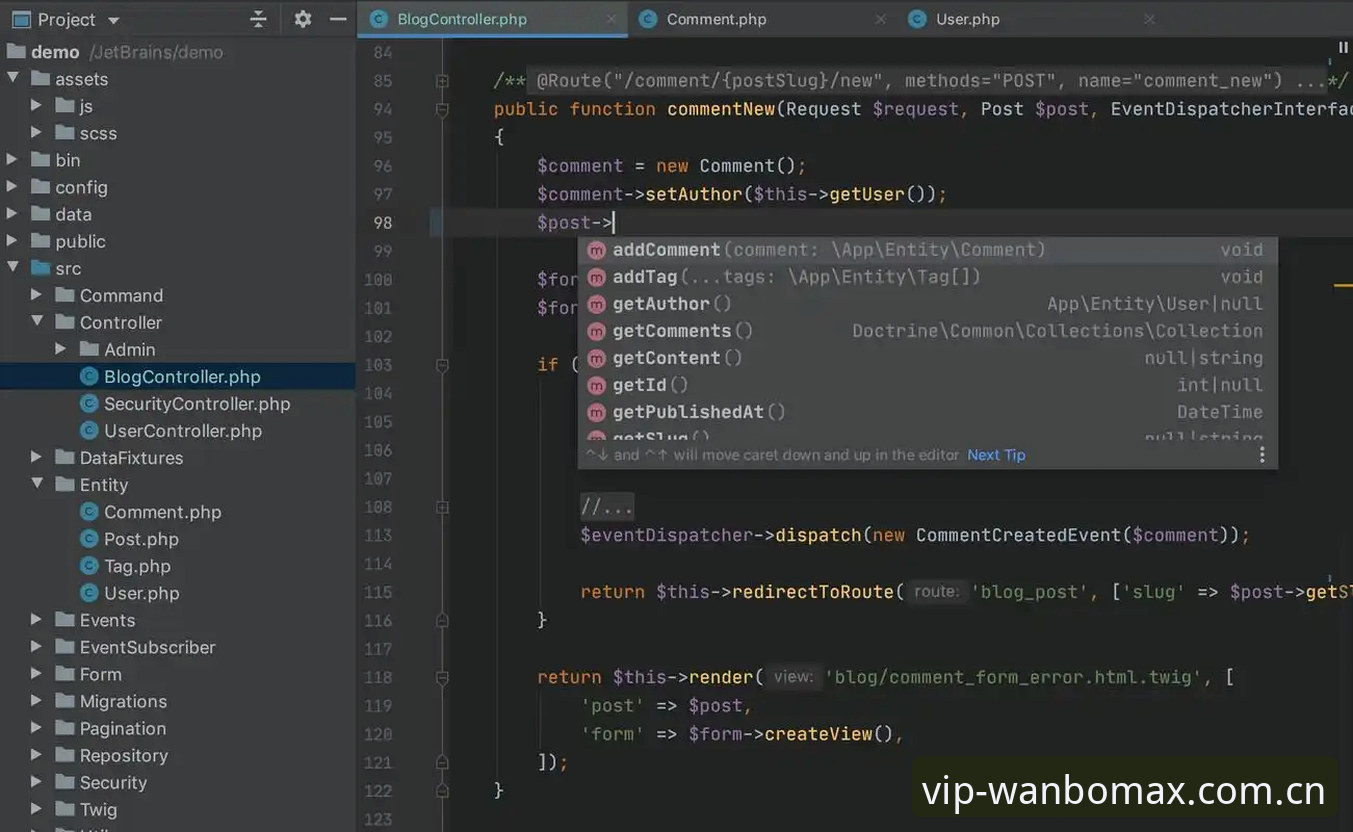Click the collapse all icon in Project panel
This screenshot has height=832, width=1353.
coord(258,19)
